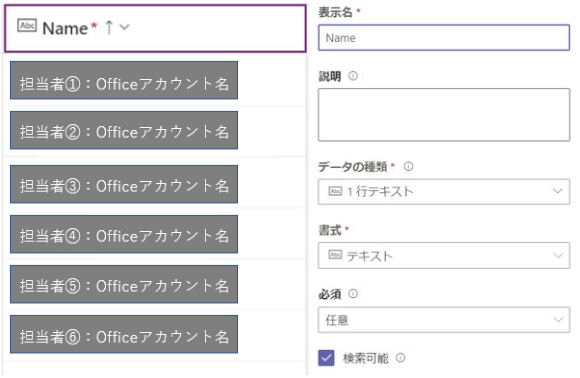Click the Abc icon in the 1行テキスト field
The width and height of the screenshot is (580, 378).
(335, 191)
